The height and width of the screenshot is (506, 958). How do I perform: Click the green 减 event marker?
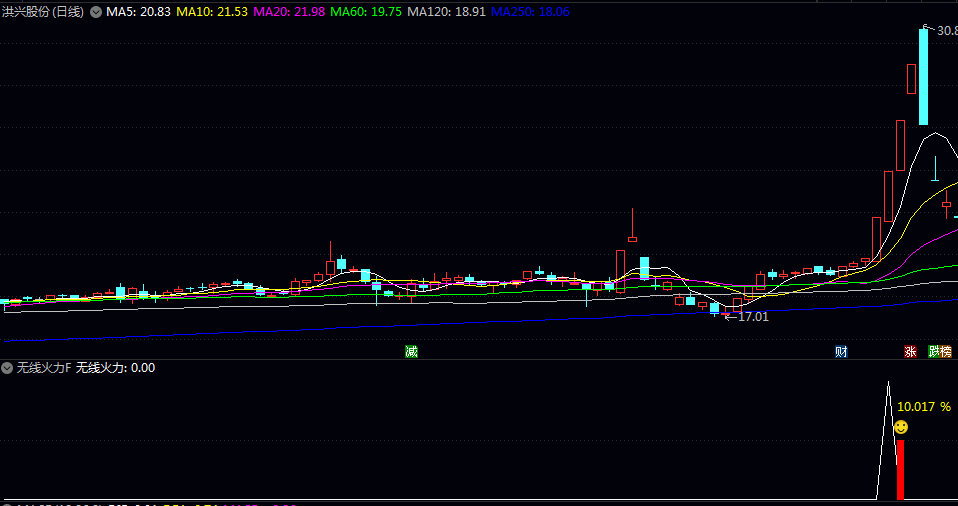coord(411,352)
